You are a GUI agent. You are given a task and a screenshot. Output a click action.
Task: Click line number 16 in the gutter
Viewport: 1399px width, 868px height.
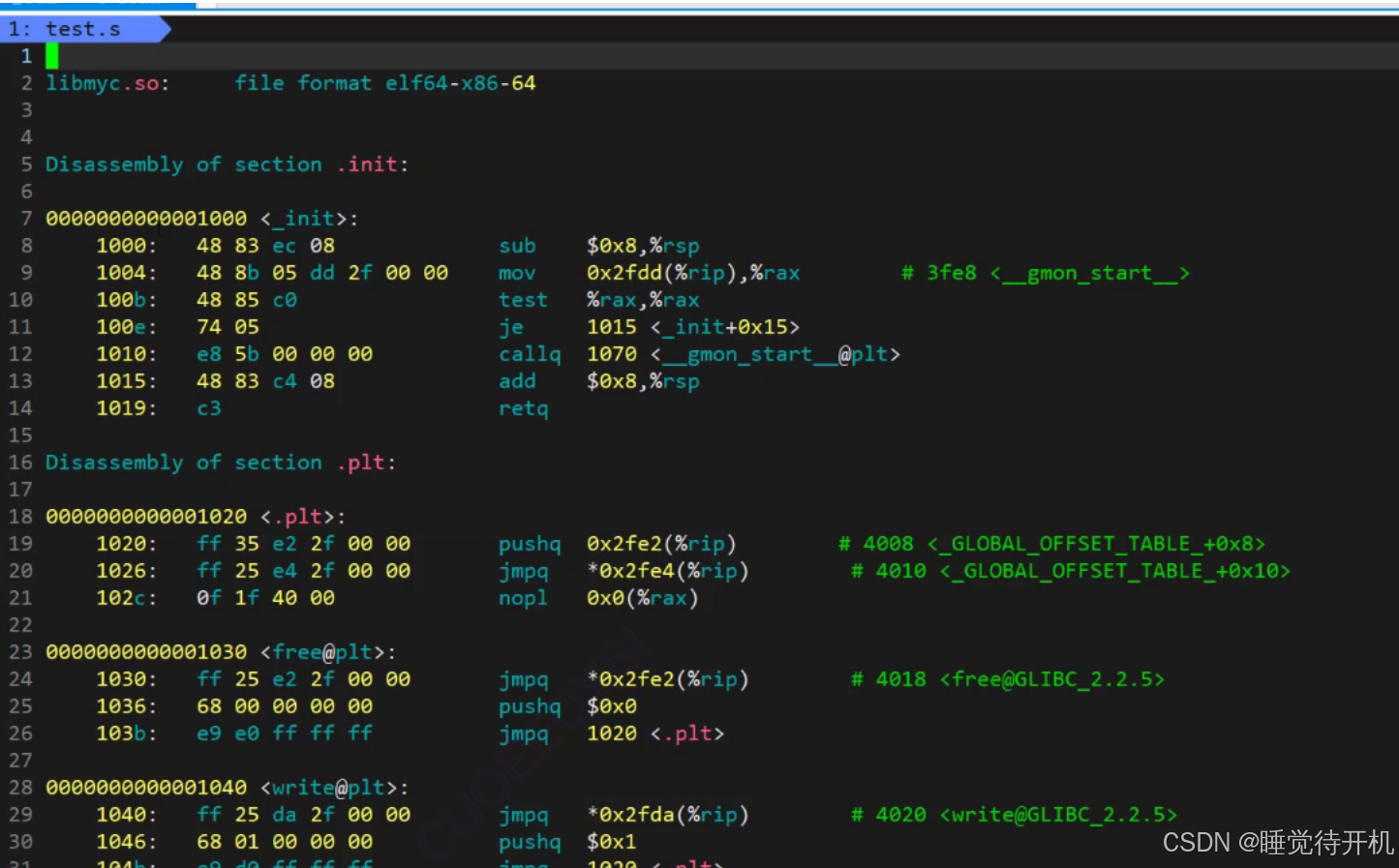(x=20, y=463)
